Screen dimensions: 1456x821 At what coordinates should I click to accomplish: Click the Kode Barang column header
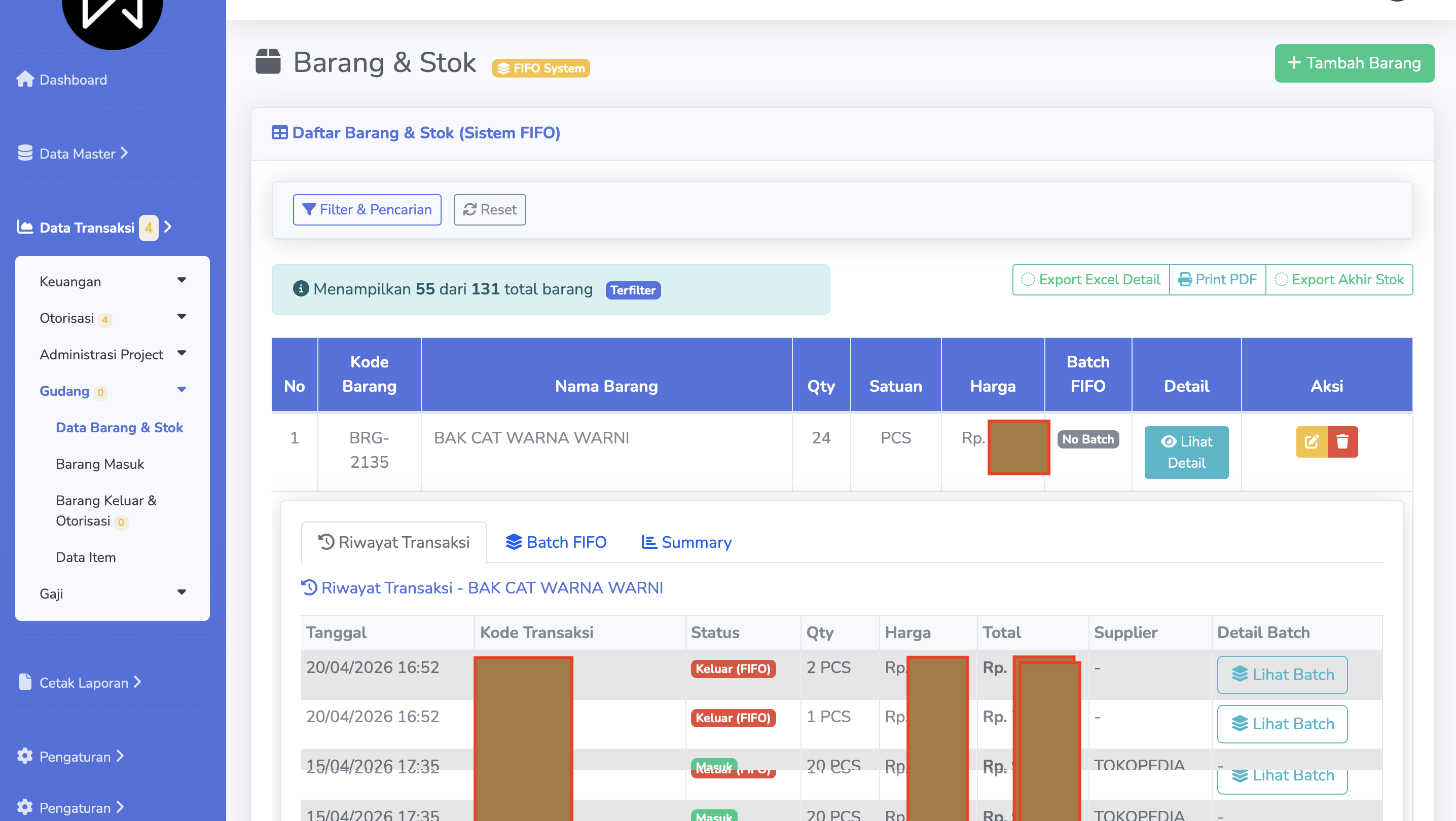369,374
